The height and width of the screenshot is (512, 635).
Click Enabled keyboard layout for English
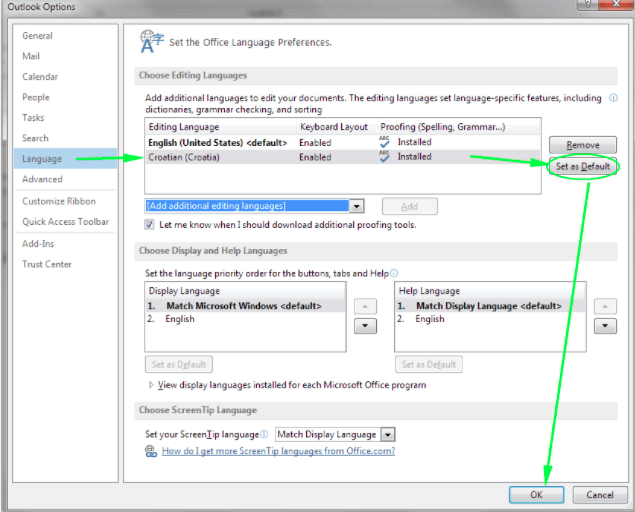point(315,143)
